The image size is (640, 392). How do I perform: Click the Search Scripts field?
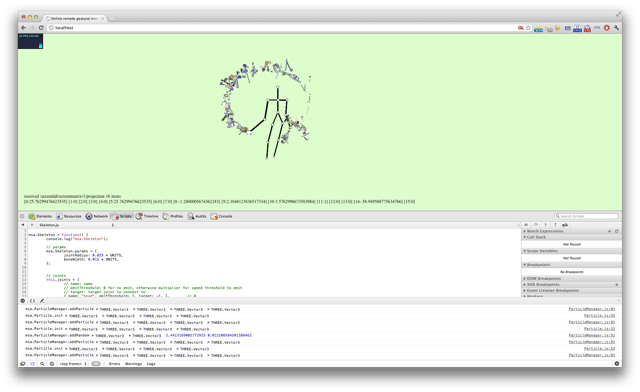tap(586, 216)
